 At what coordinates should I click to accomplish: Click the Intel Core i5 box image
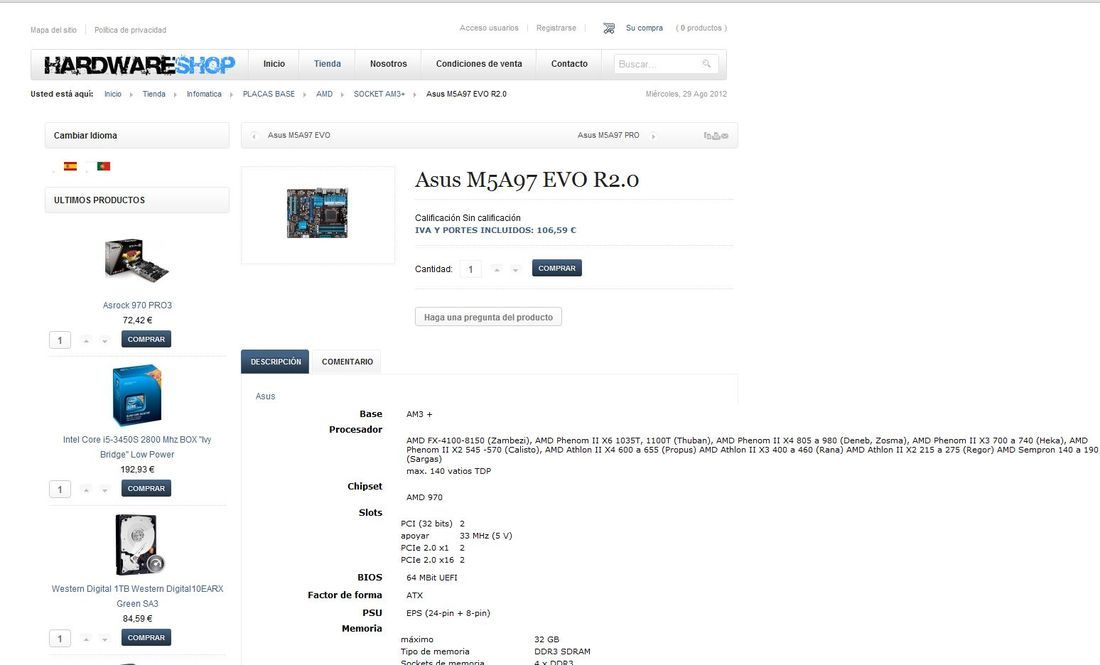click(137, 395)
